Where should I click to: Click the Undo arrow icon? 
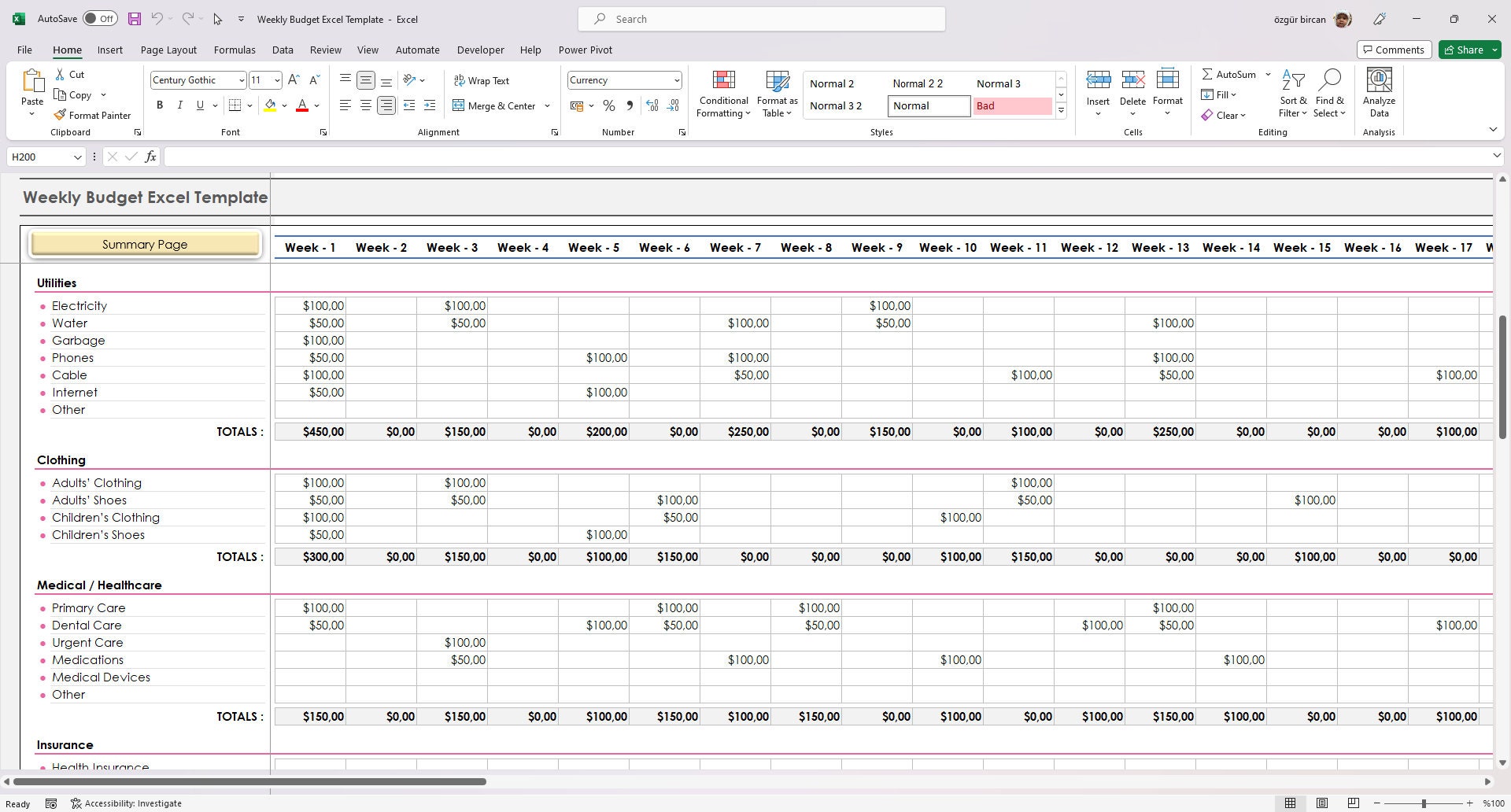(x=157, y=19)
